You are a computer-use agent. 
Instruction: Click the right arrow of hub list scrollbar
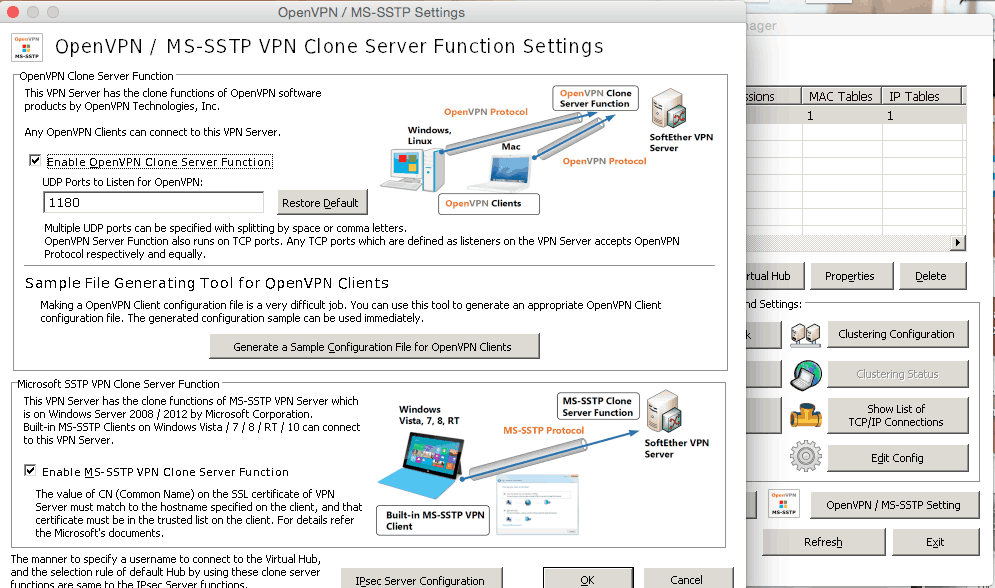pos(958,242)
